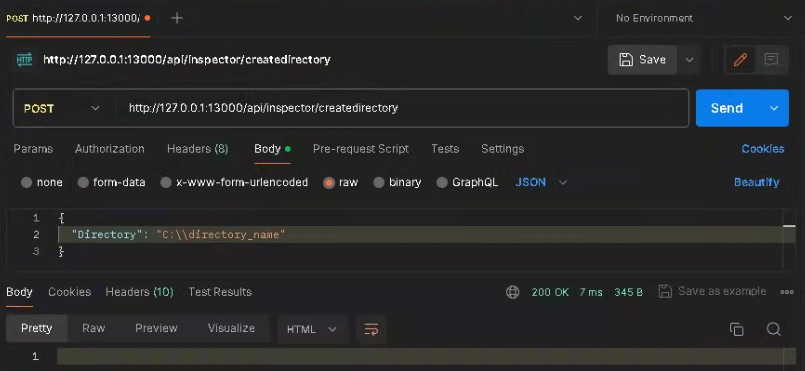Viewport: 805px width, 371px height.
Task: Open the No Environment selector
Action: click(x=701, y=18)
